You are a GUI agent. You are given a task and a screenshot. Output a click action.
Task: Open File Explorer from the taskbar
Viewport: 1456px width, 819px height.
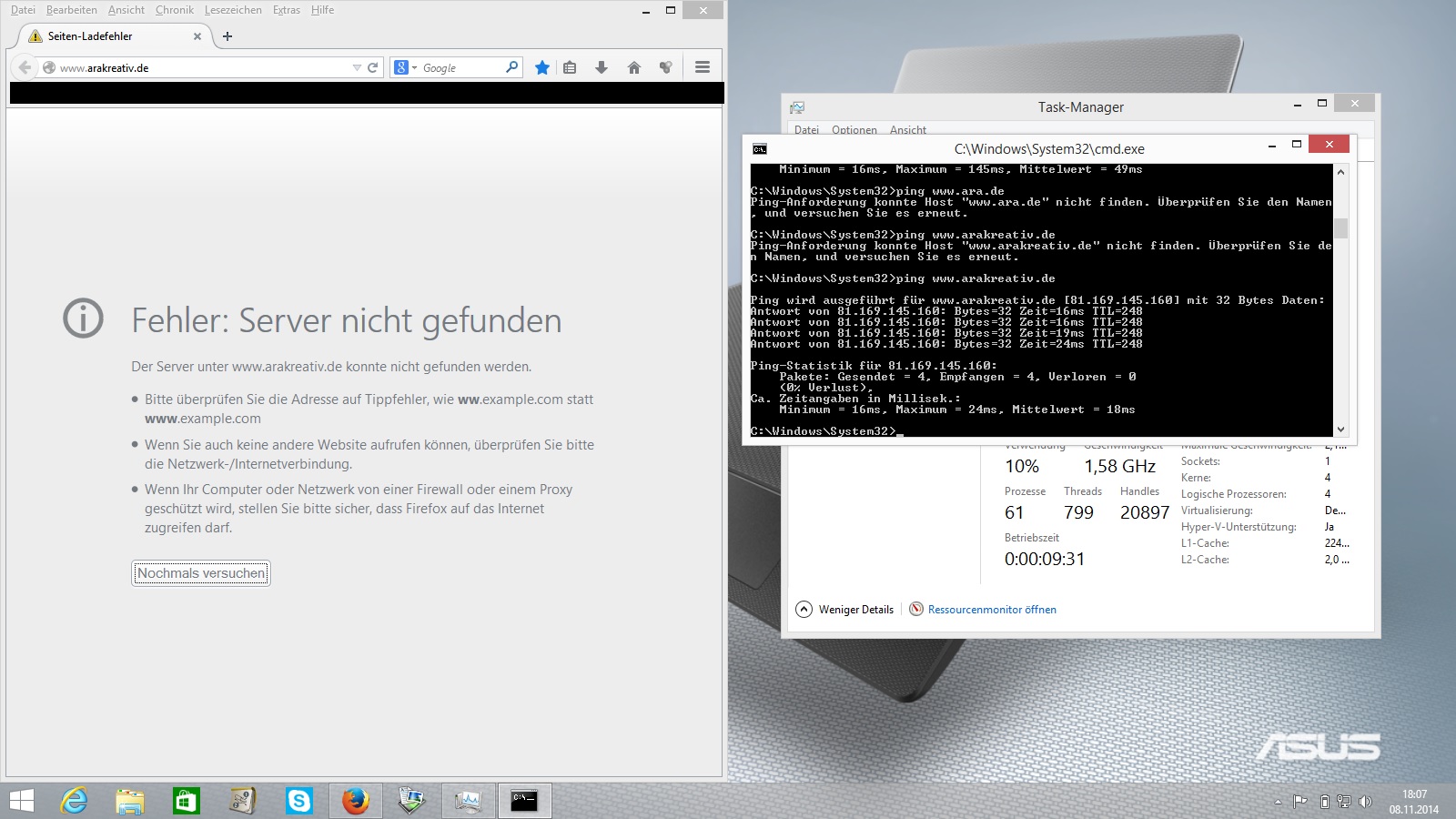click(x=130, y=801)
